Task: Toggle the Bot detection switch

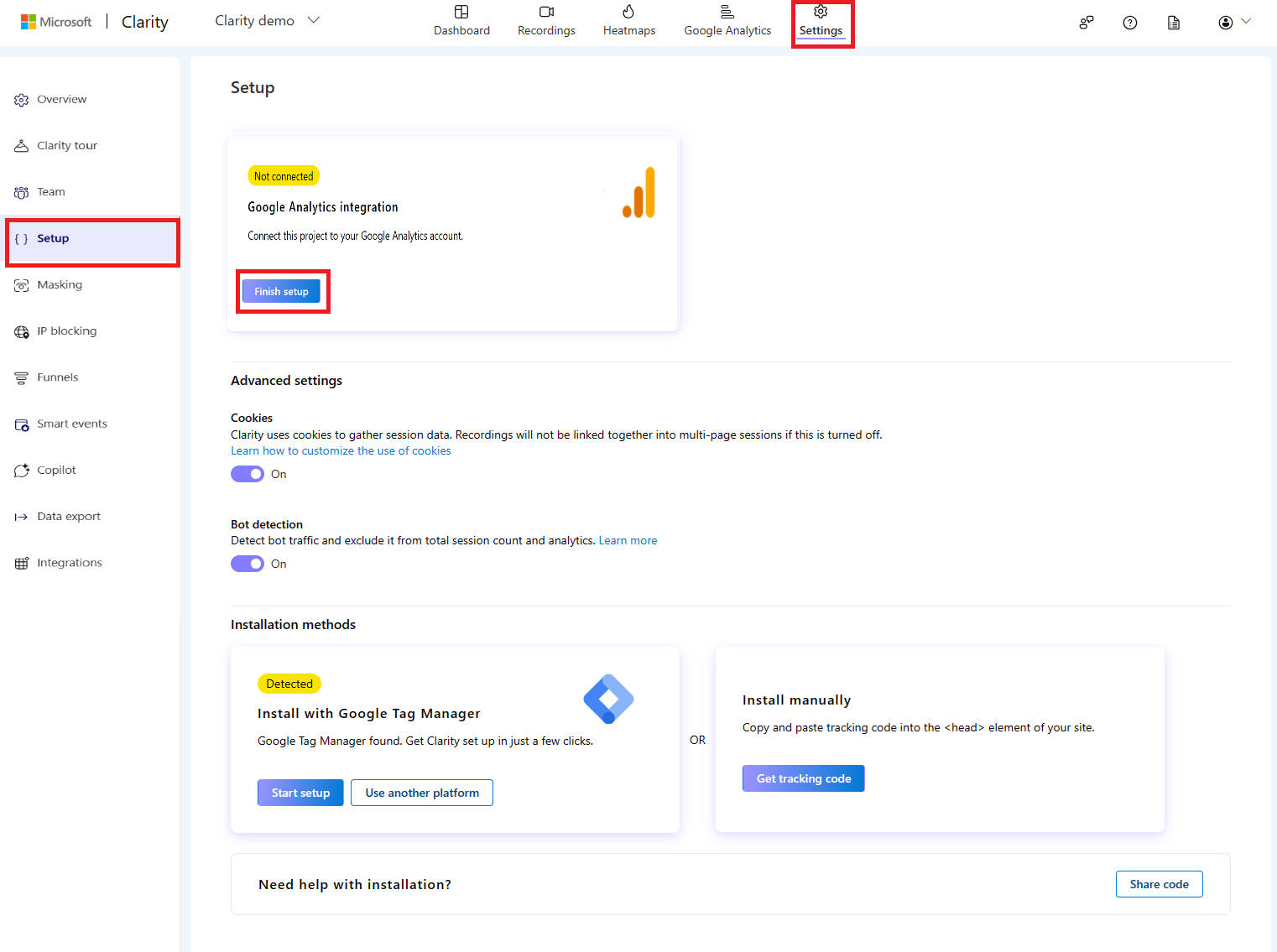Action: (248, 564)
